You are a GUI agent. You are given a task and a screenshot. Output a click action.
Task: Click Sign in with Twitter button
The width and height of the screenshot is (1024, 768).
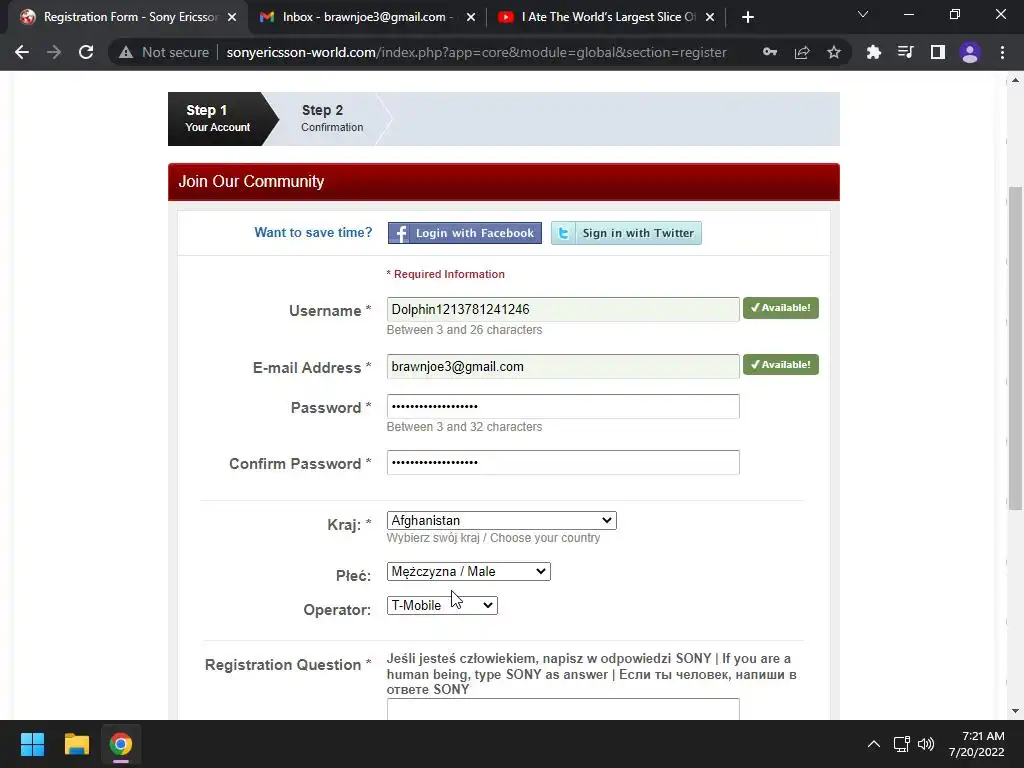pyautogui.click(x=626, y=233)
